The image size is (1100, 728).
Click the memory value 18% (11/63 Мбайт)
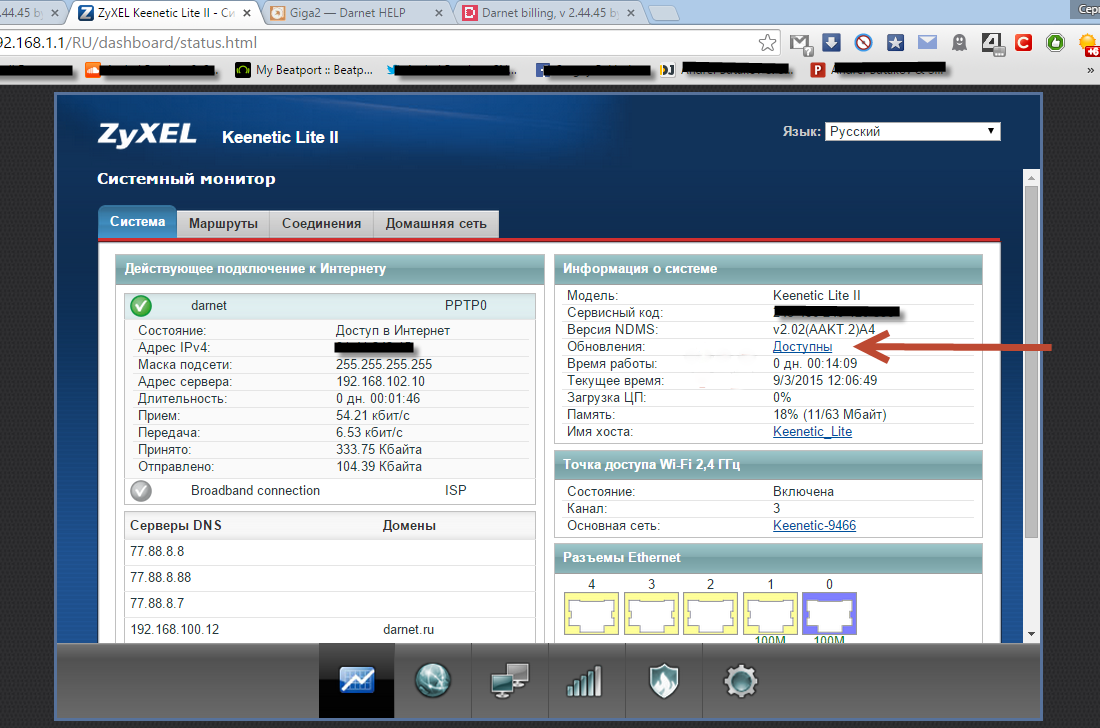click(830, 414)
